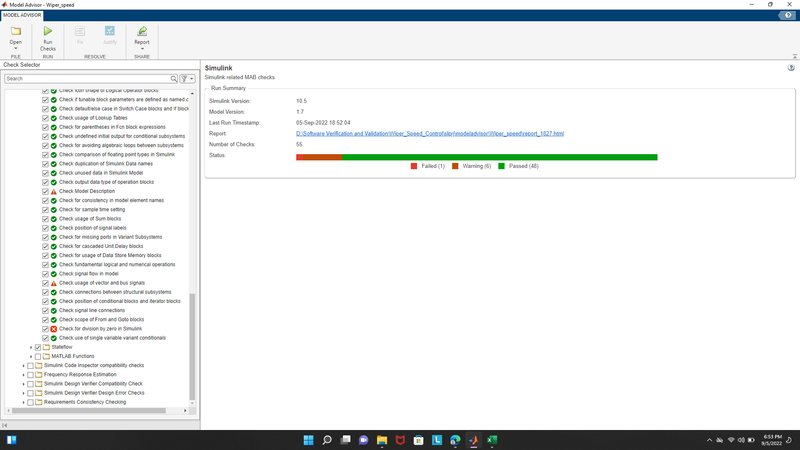The image size is (800, 450).
Task: Click MATLAB Functions folder icon
Action: click(46, 357)
